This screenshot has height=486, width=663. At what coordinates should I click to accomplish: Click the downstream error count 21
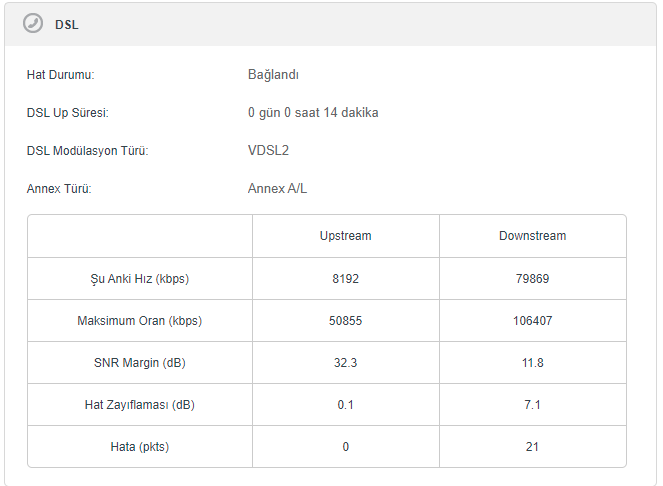coord(532,447)
